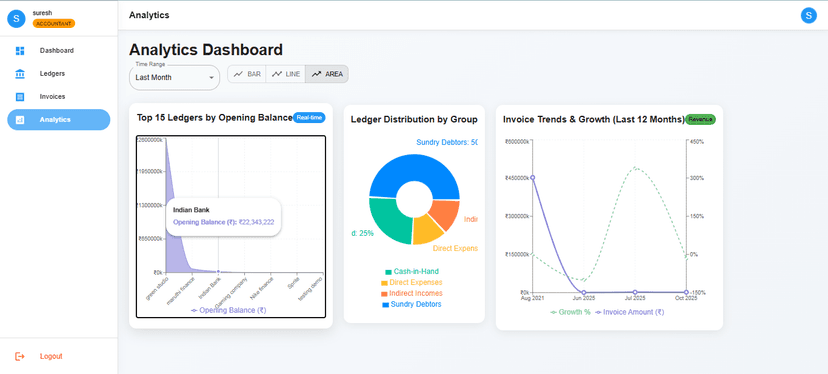Click the 'Analytics' top bar title
The width and height of the screenshot is (828, 374).
[x=149, y=15]
